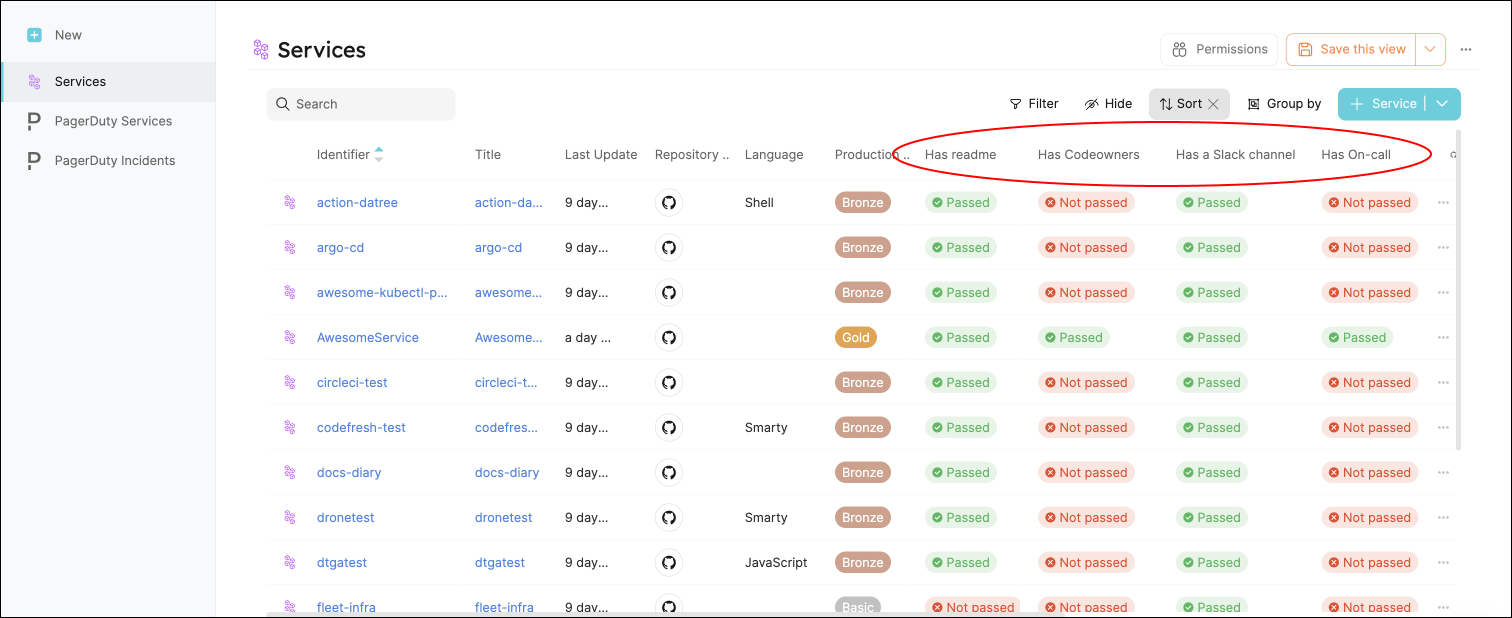Image resolution: width=1512 pixels, height=618 pixels.
Task: Click the plus icon next to New
Action: [35, 35]
